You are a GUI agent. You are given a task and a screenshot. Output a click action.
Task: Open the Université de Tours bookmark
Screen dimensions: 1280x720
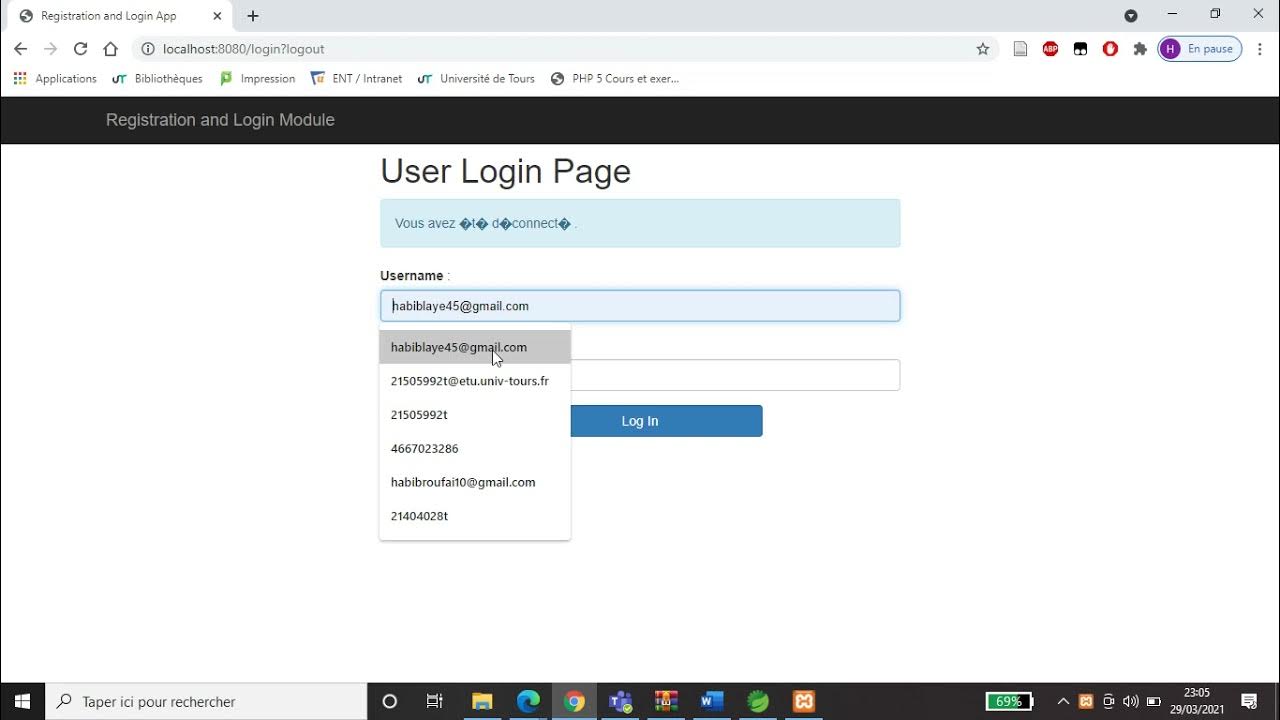coord(476,79)
